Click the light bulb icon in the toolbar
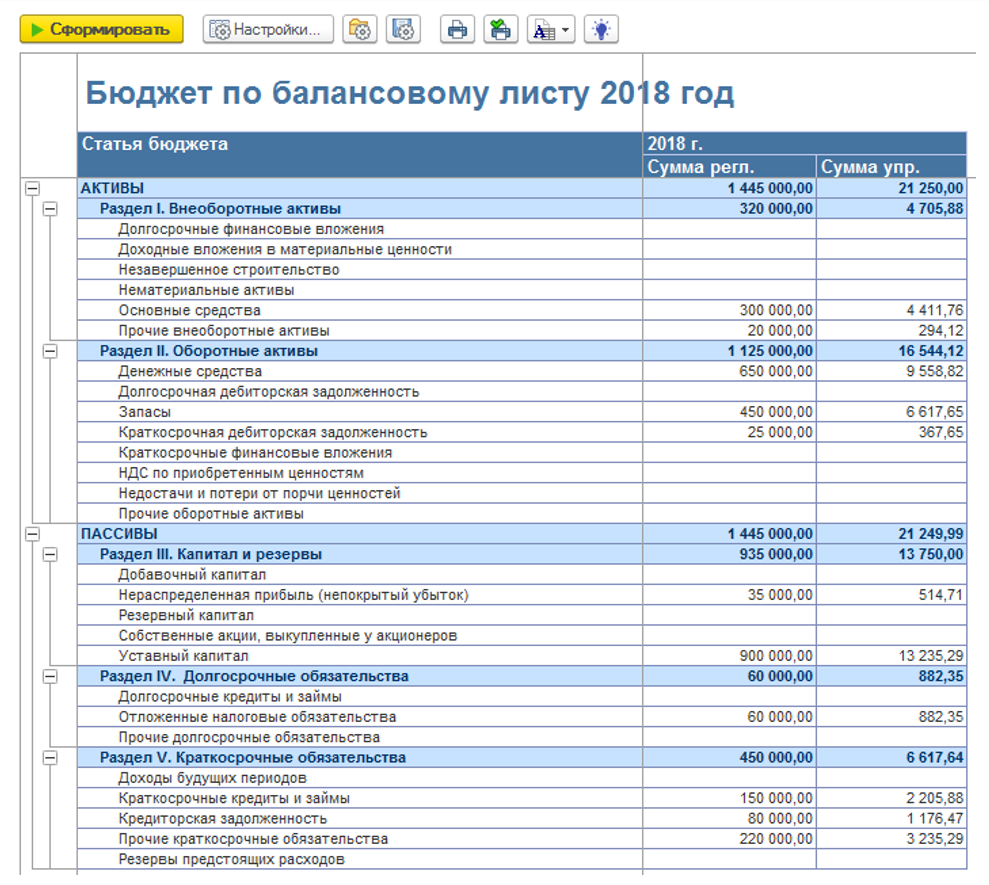This screenshot has width=989, height=885. click(x=600, y=30)
